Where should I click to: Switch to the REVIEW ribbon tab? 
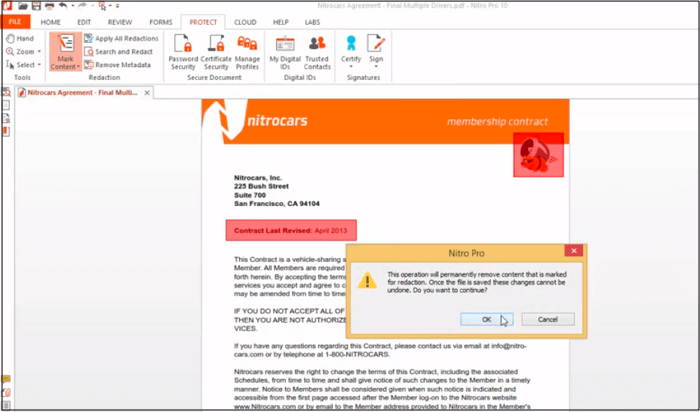[120, 22]
